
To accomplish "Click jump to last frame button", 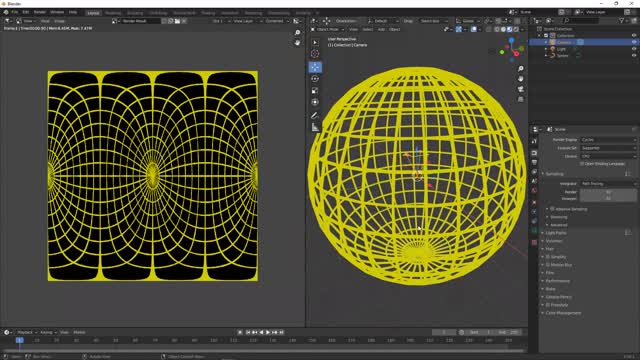I will [282, 332].
